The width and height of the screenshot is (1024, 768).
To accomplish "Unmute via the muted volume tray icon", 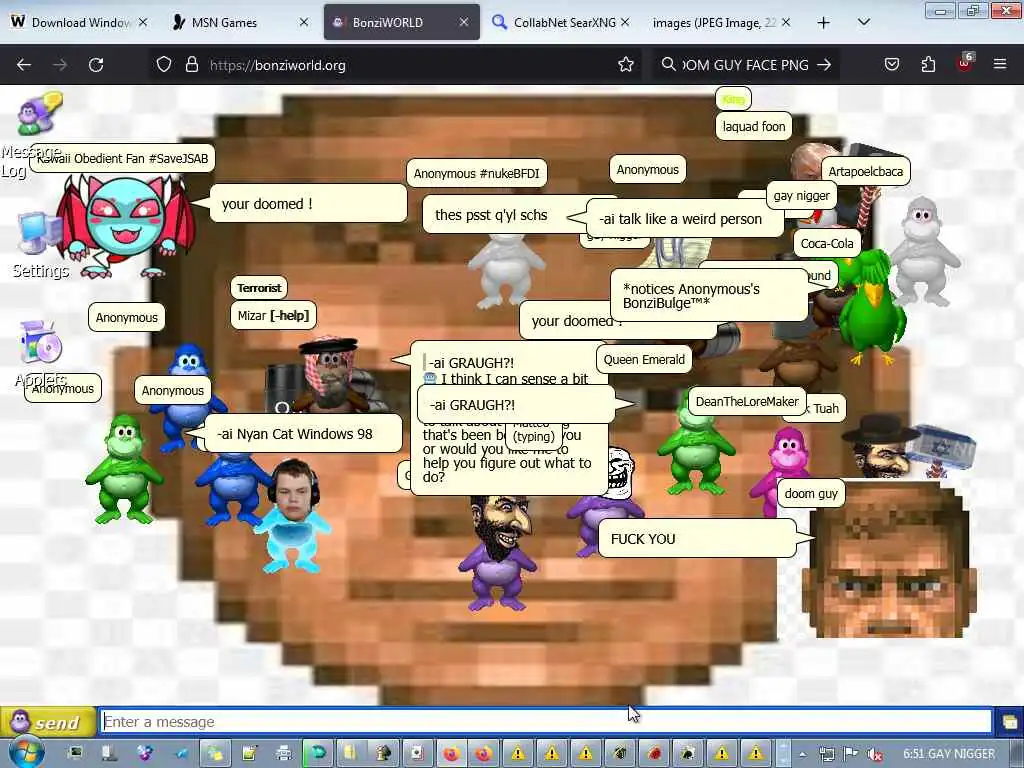I will (875, 754).
